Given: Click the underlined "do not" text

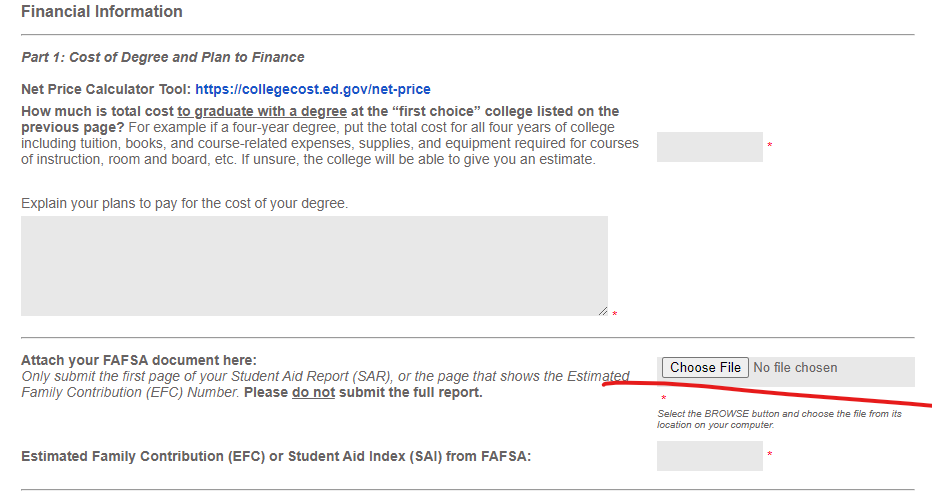Looking at the screenshot, I should (x=313, y=392).
